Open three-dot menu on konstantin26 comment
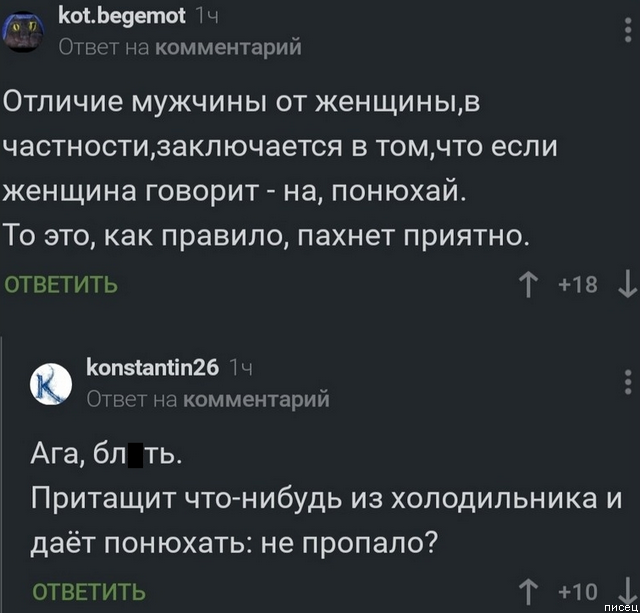The width and height of the screenshot is (640, 613). coord(627,383)
